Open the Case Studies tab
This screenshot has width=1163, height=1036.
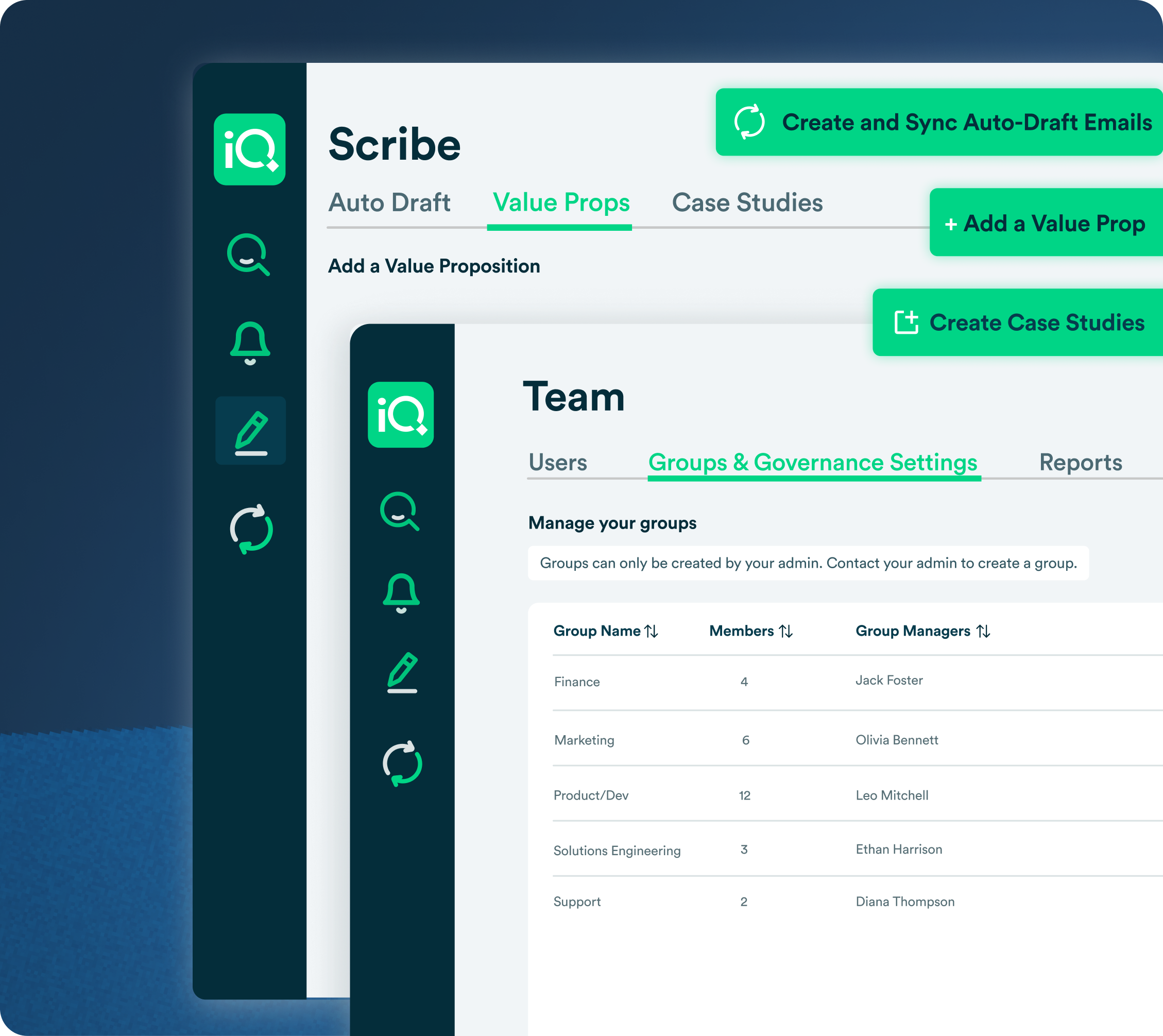[747, 202]
